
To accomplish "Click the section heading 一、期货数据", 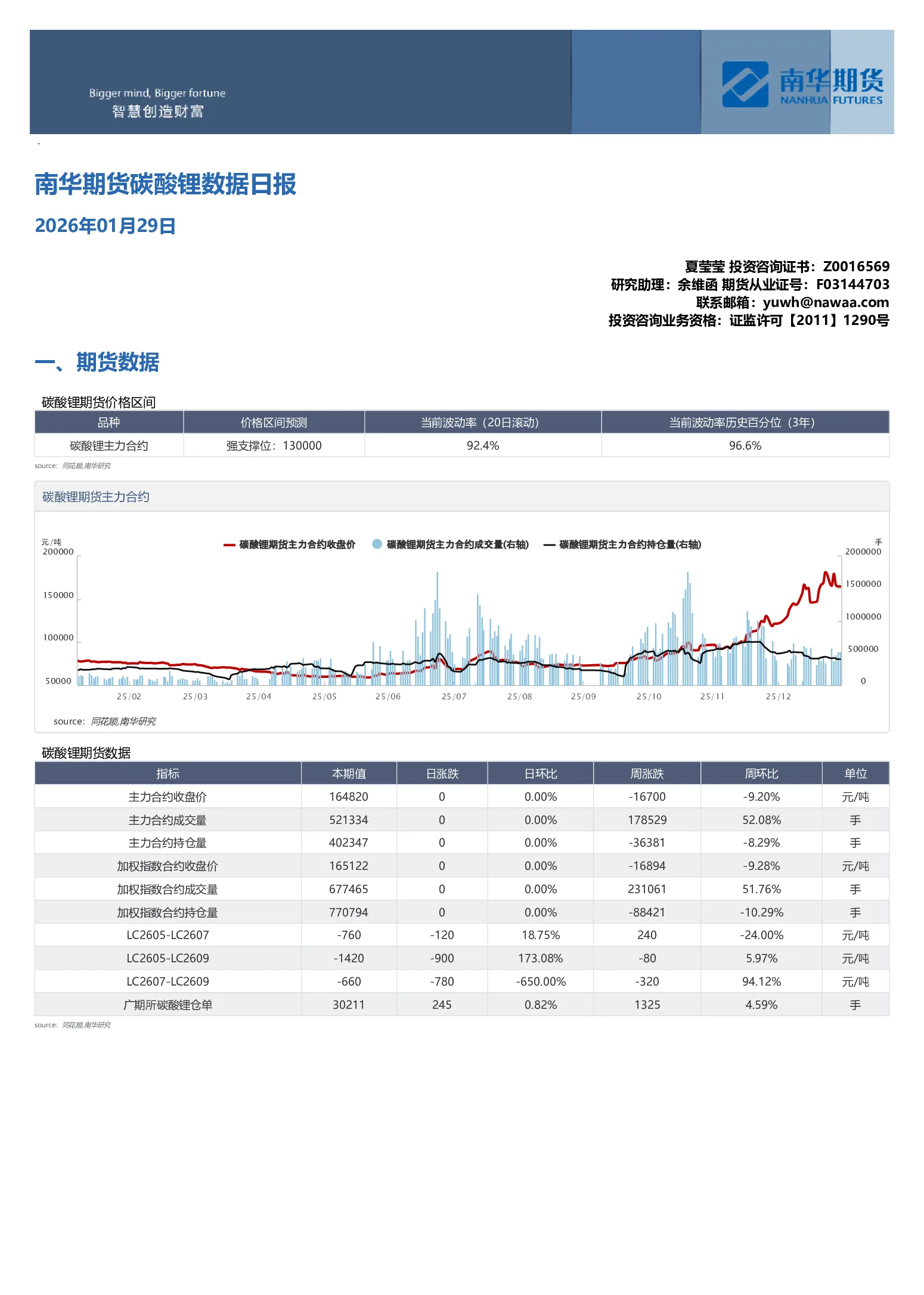I will pyautogui.click(x=97, y=362).
